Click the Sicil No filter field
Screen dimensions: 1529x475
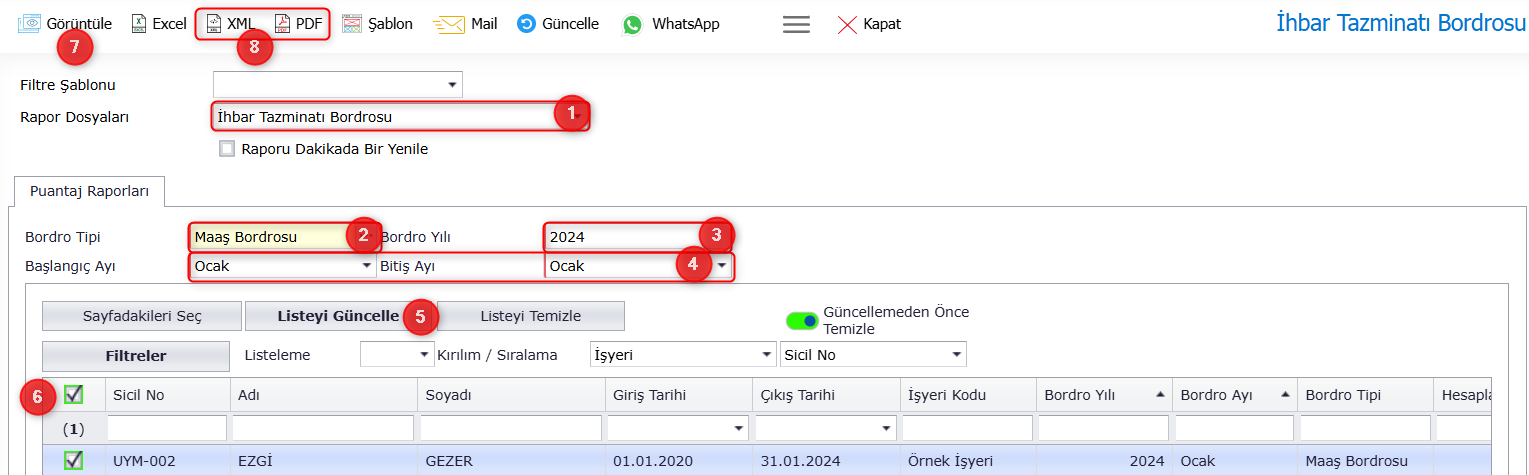tap(167, 428)
